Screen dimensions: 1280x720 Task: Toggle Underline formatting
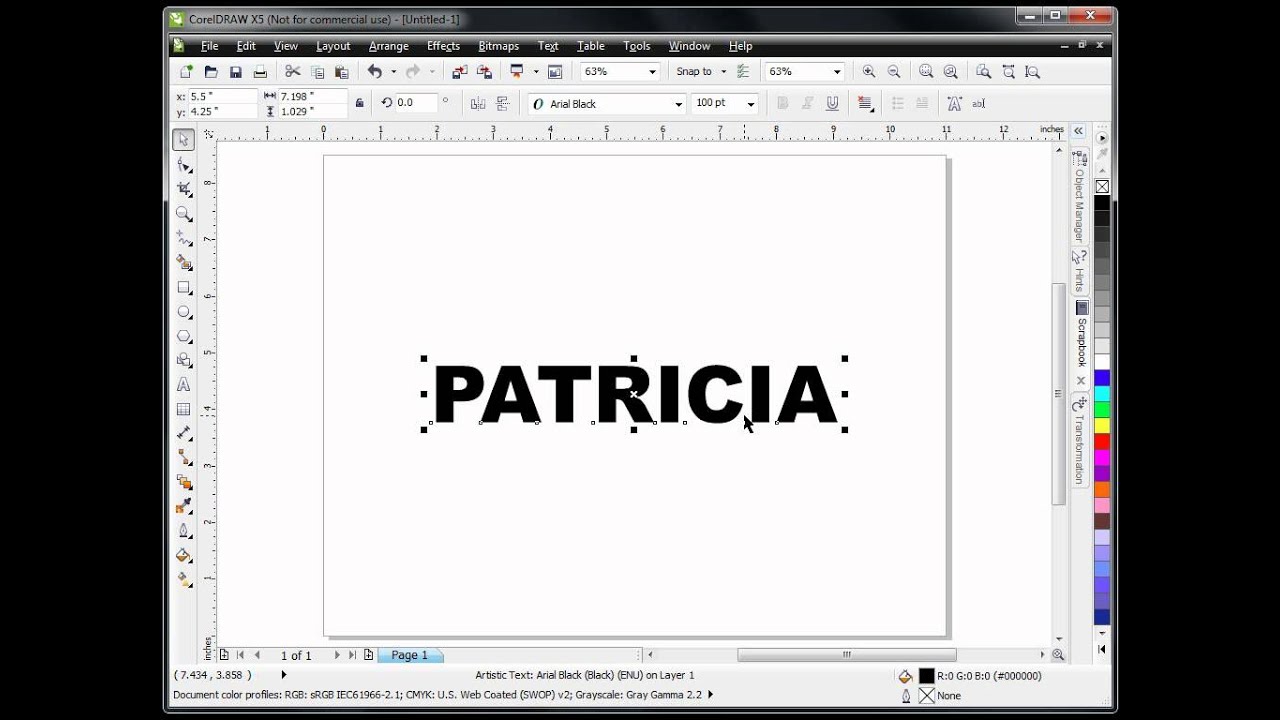[x=832, y=103]
